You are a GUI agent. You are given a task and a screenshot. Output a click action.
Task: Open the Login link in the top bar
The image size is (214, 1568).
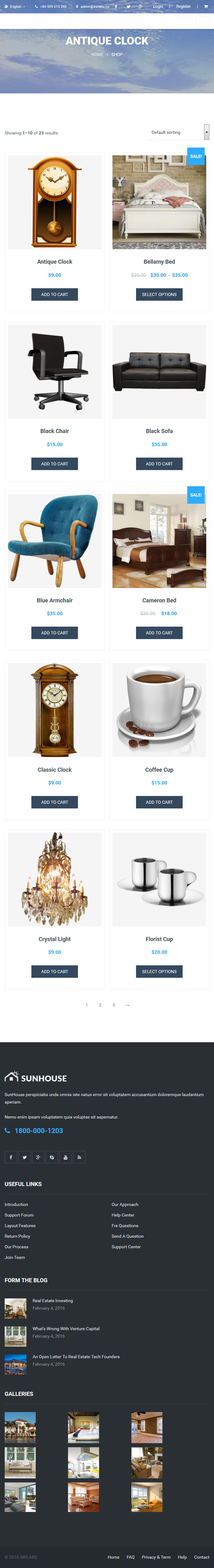click(157, 7)
